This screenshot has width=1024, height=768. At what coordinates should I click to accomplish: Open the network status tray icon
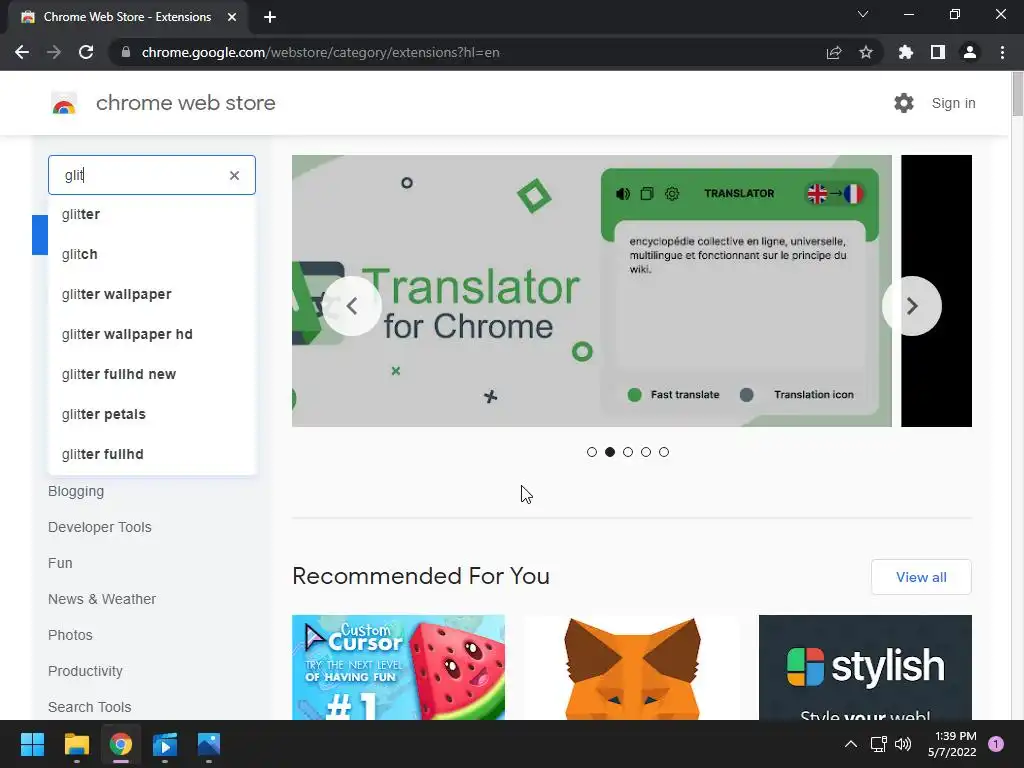(878, 744)
